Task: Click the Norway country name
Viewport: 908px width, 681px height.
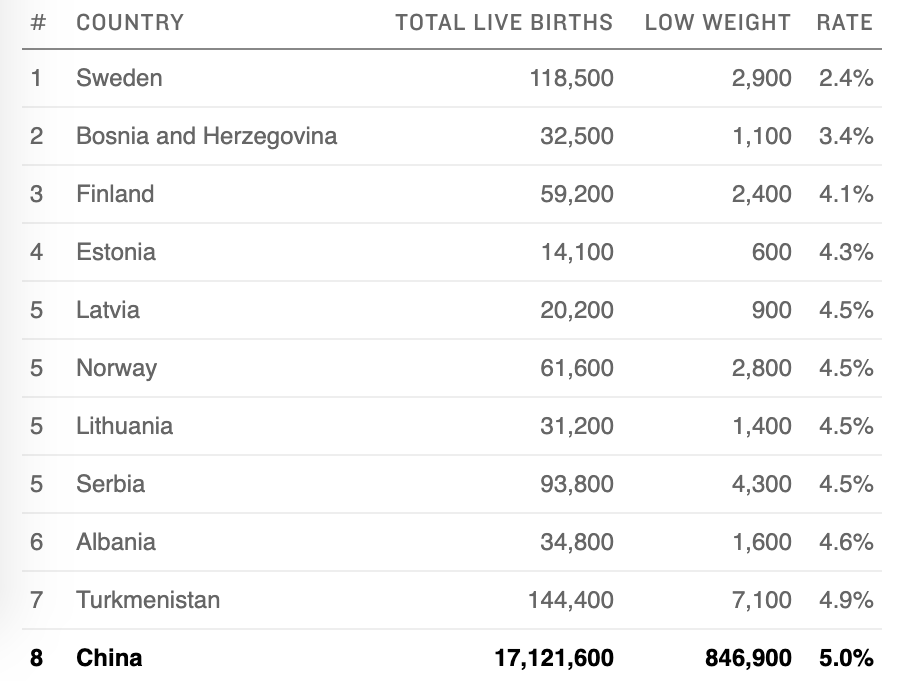Action: [x=116, y=368]
